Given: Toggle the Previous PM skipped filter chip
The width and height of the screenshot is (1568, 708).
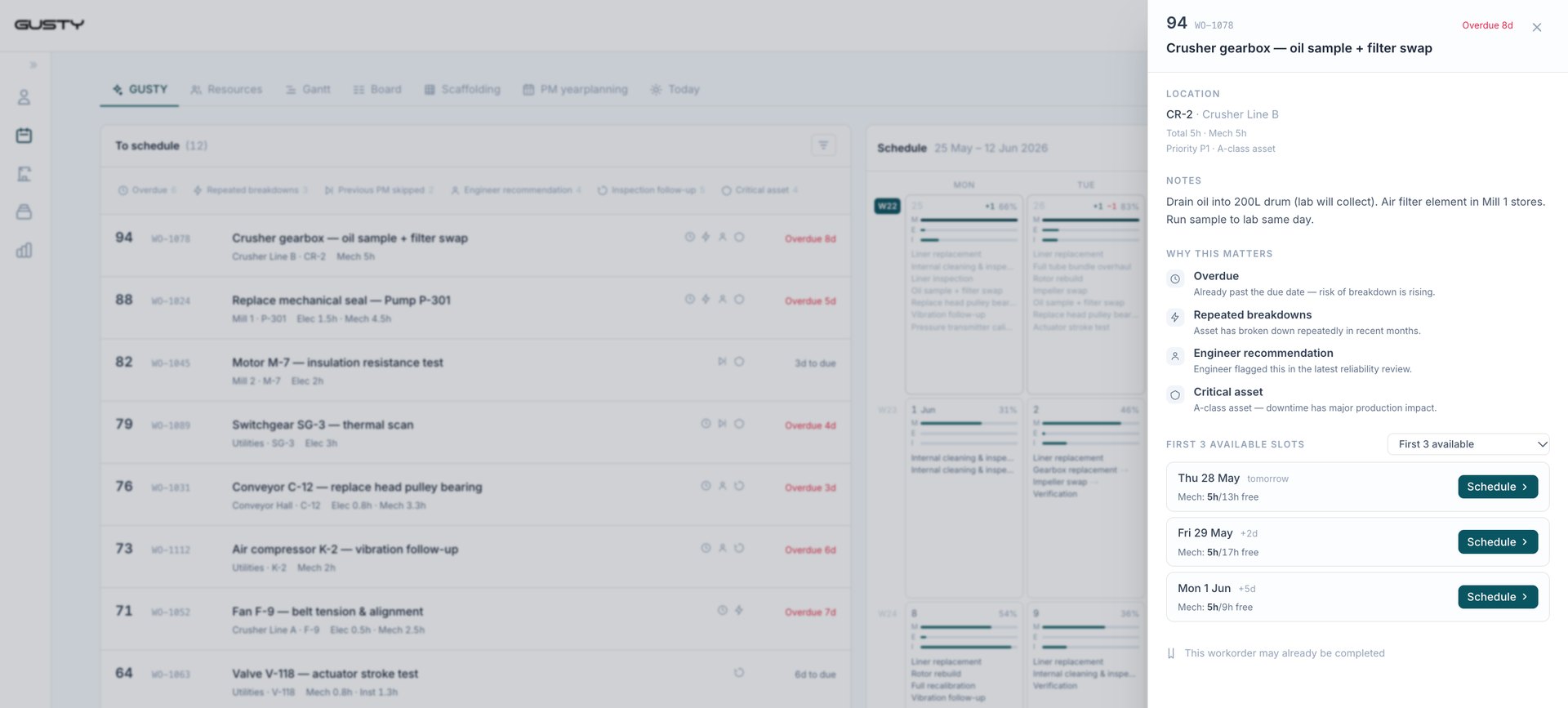Looking at the screenshot, I should (379, 190).
